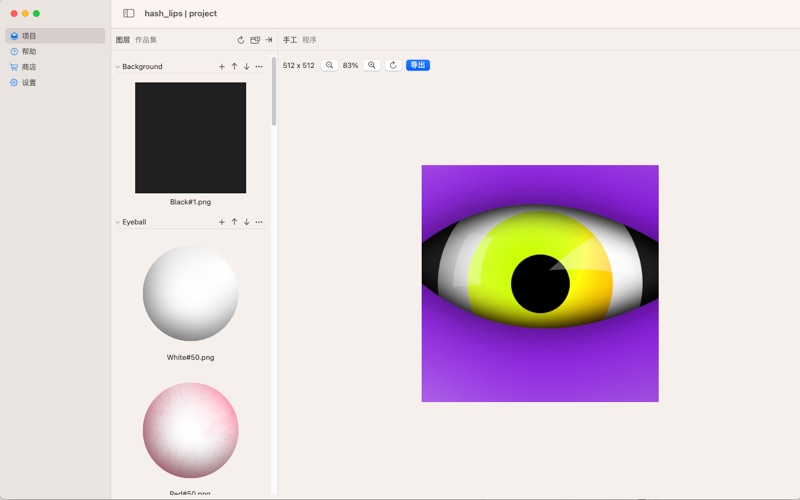
Task: Click the blue 导出 export button
Action: pyautogui.click(x=418, y=65)
